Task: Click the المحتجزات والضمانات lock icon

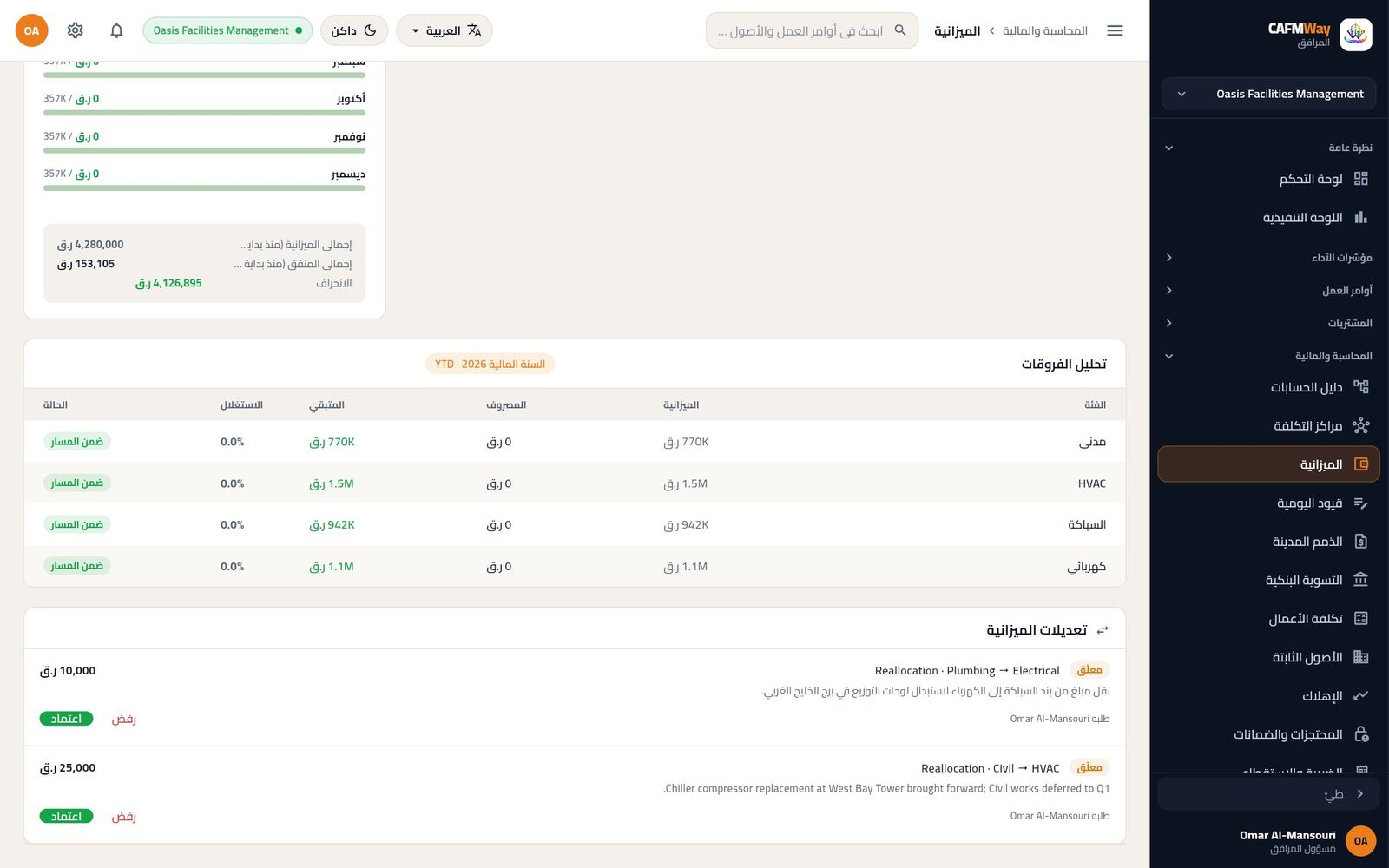Action: point(1360,734)
